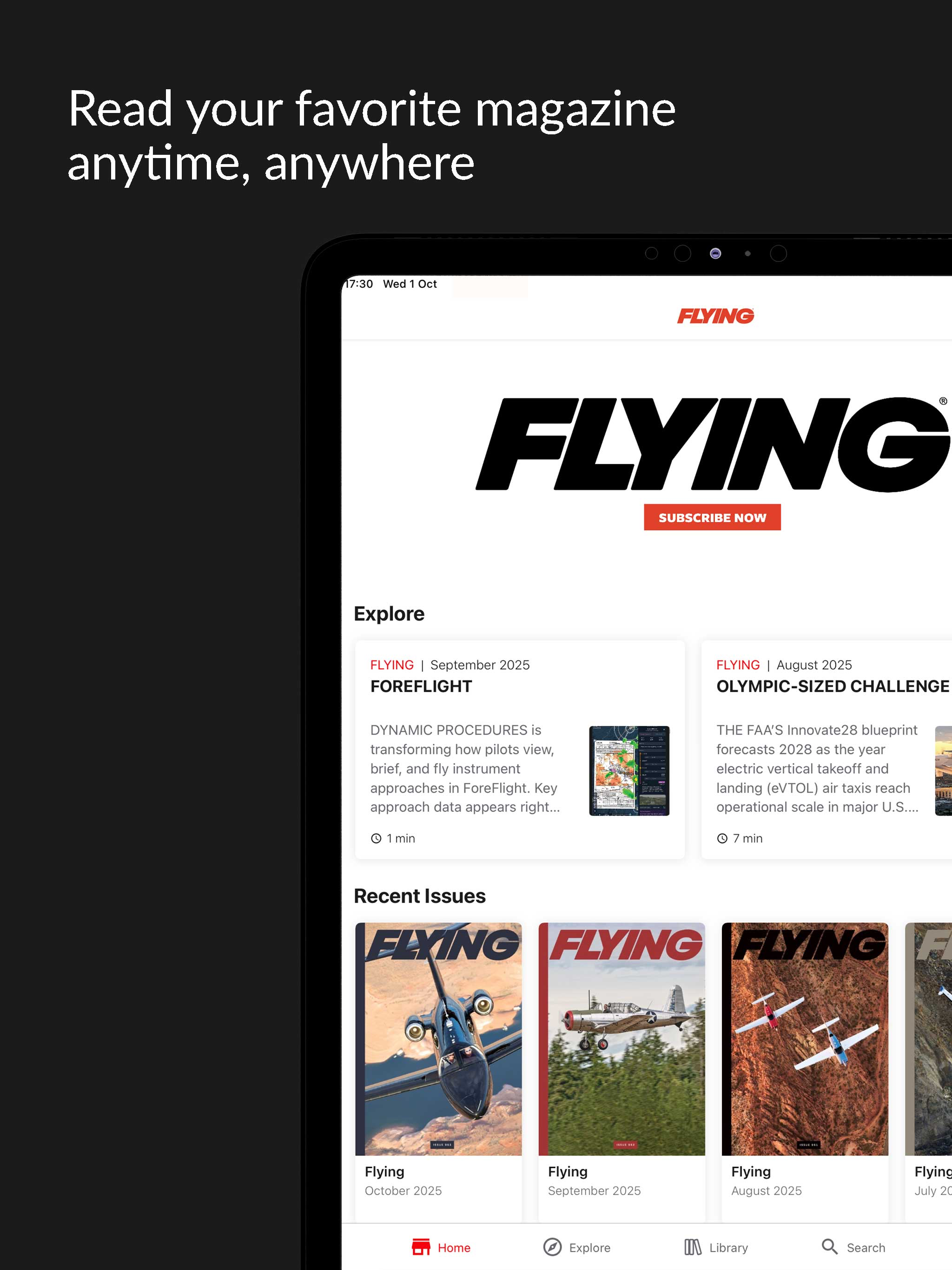Tap the small red FLYING header logo
Screen dimensions: 952x1270
click(x=715, y=316)
